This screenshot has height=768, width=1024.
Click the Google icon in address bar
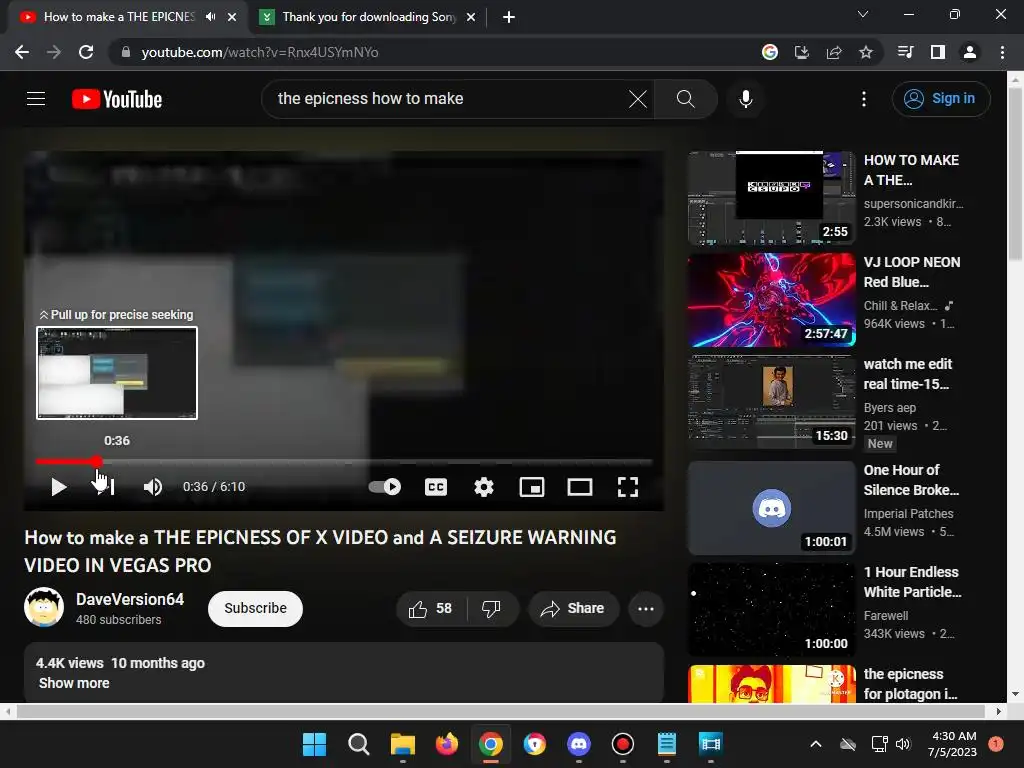click(x=769, y=52)
